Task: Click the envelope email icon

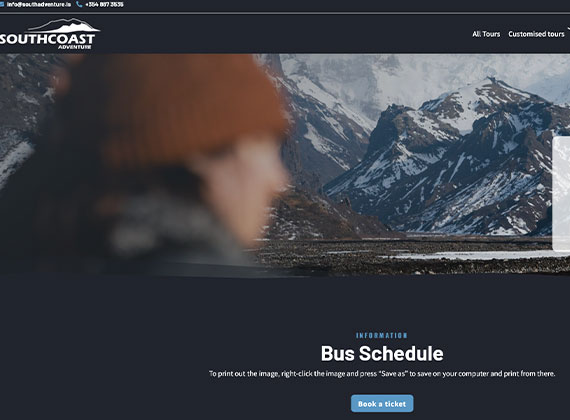Action: point(1,4)
